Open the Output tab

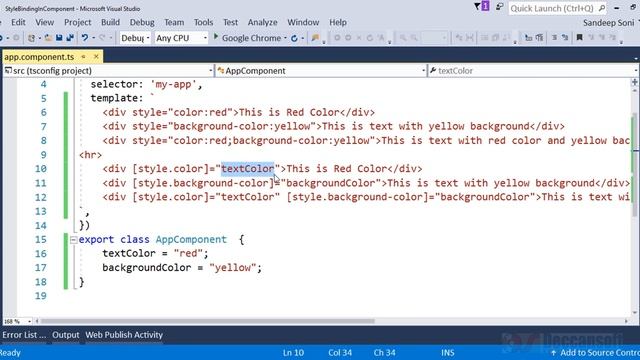coord(66,335)
